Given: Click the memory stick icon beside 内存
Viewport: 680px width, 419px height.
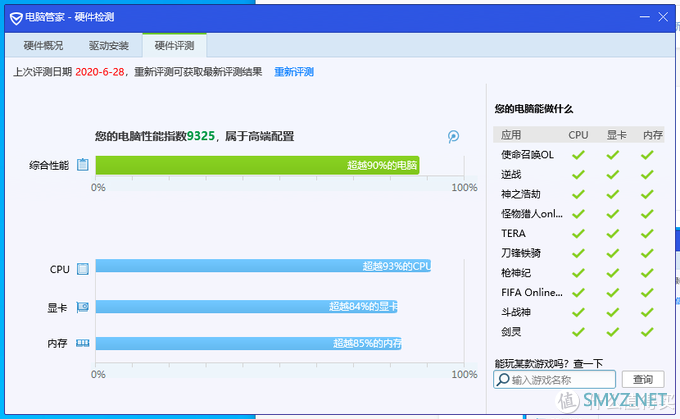Looking at the screenshot, I should [x=82, y=343].
